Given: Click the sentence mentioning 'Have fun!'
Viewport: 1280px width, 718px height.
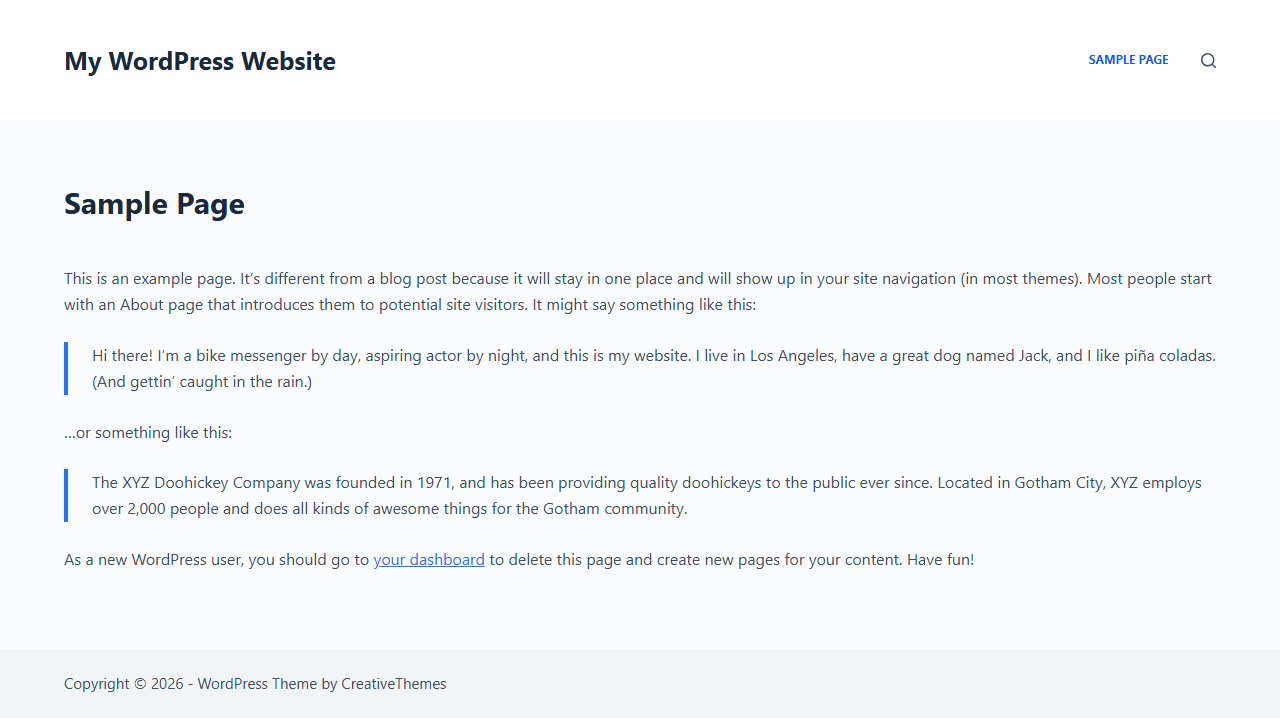Looking at the screenshot, I should click(x=519, y=559).
